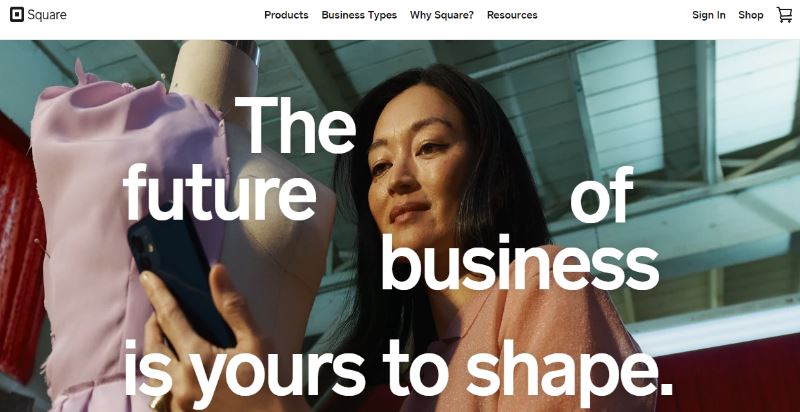Click the word "future" in the headline
The height and width of the screenshot is (412, 800).
(x=218, y=195)
